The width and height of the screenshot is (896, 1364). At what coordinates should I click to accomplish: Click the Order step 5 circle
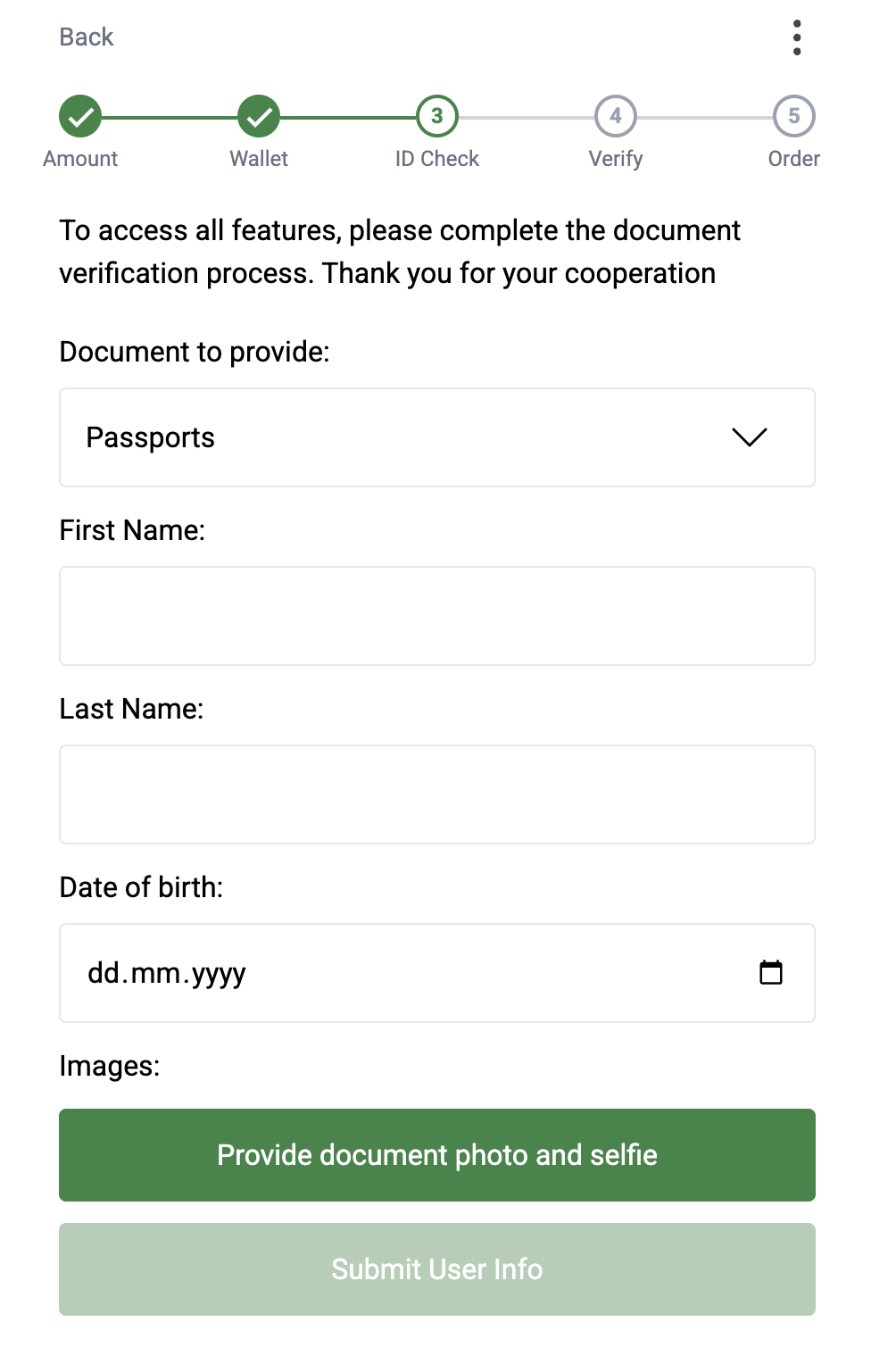click(x=794, y=116)
